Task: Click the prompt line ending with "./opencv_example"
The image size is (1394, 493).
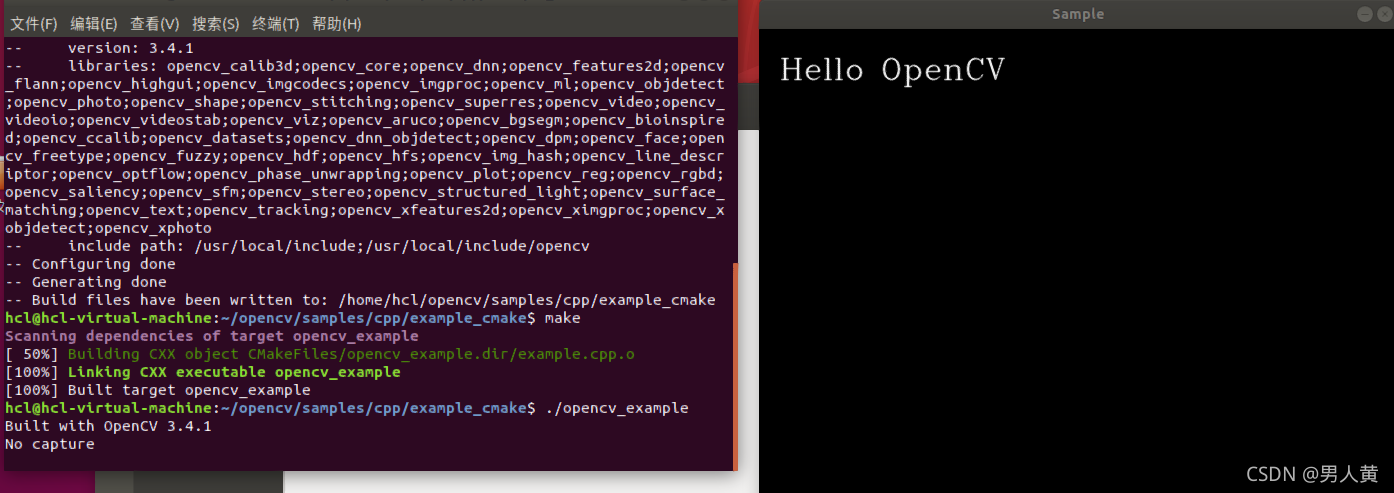Action: click(x=347, y=408)
